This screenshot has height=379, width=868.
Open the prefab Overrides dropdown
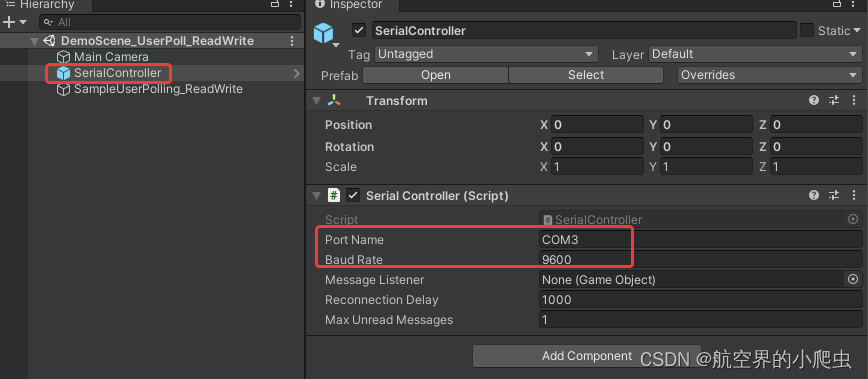pyautogui.click(x=769, y=75)
